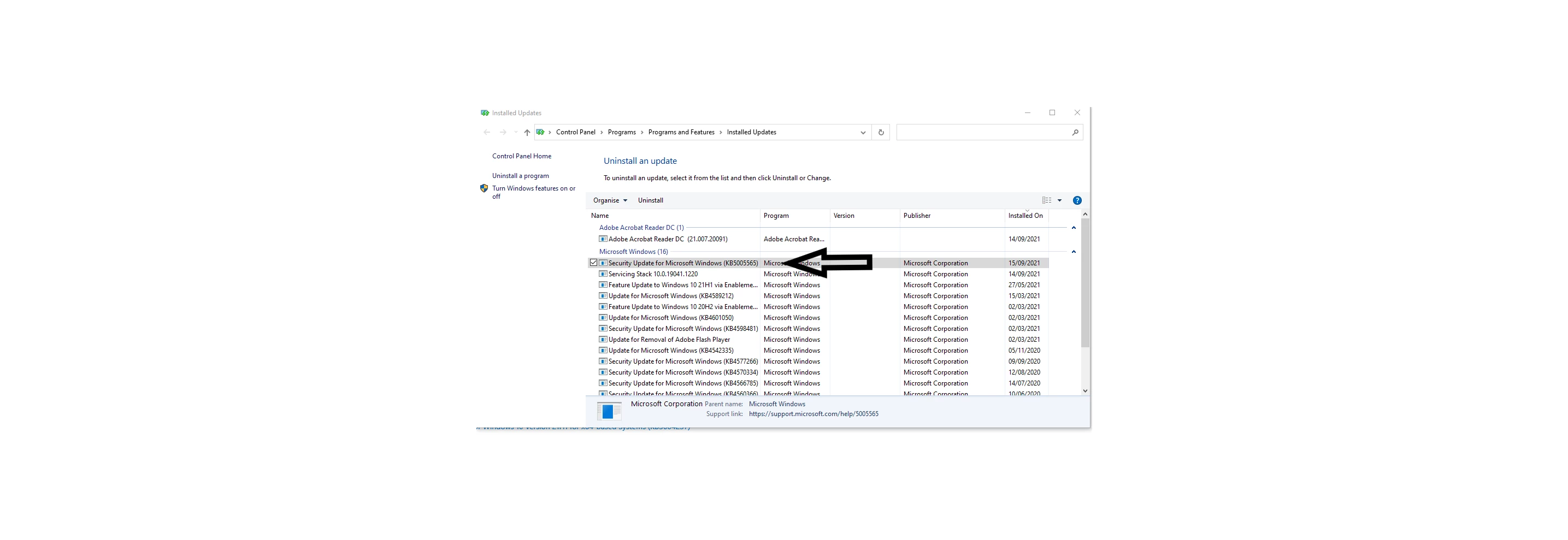Select Security Update (KB4570334) row
The width and height of the screenshot is (1568, 540).
click(x=818, y=373)
